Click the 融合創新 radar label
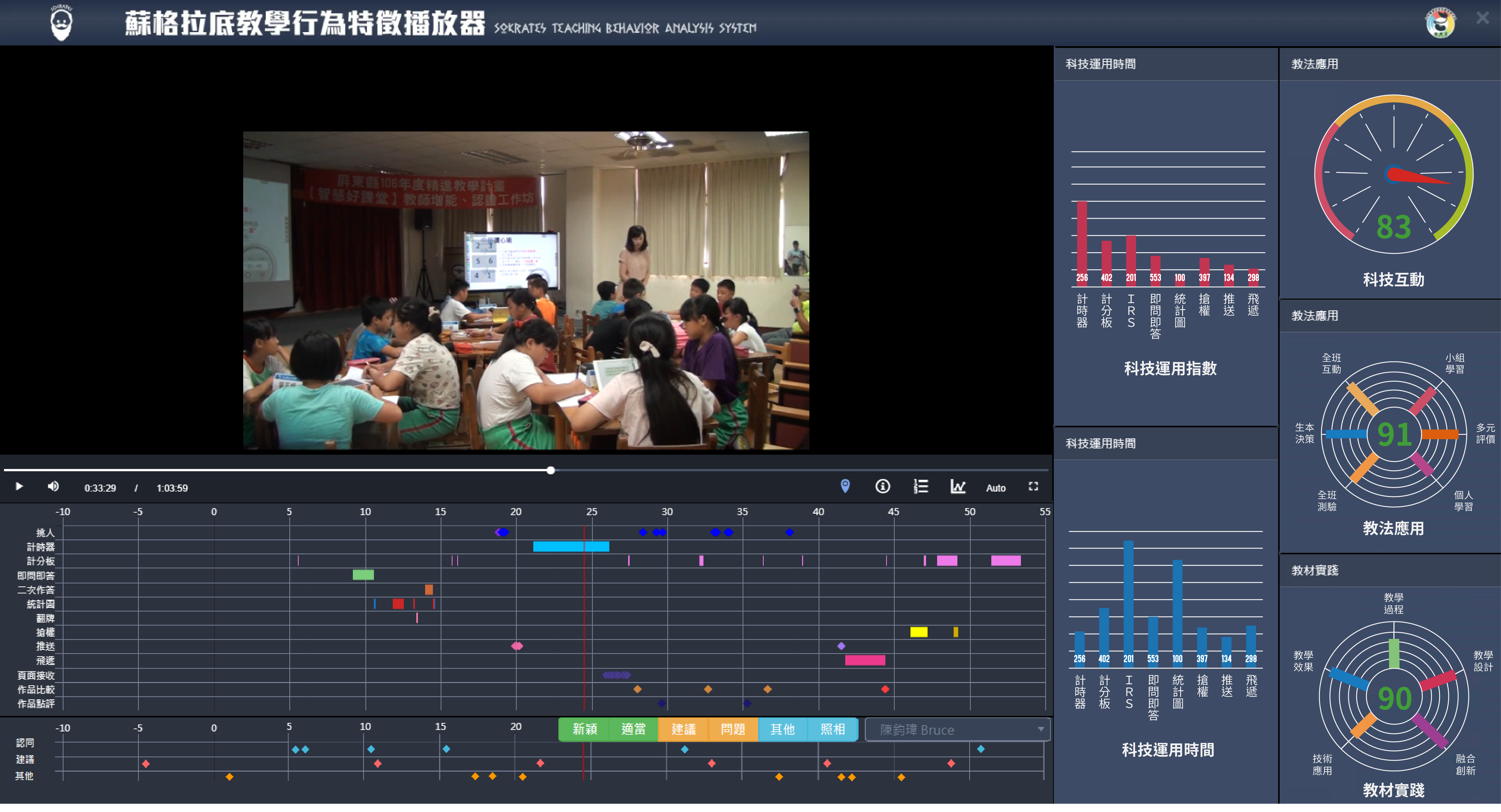This screenshot has width=1501, height=812. pyautogui.click(x=1465, y=765)
